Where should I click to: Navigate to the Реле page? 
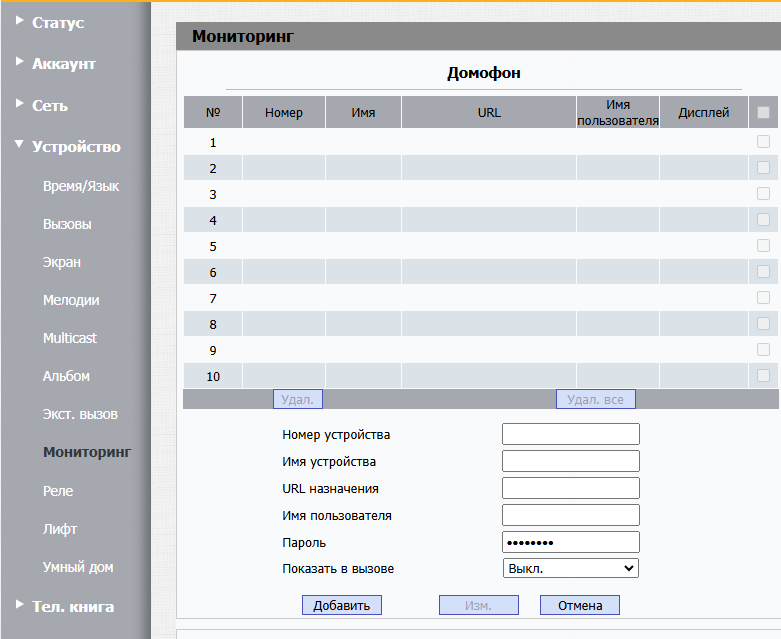58,491
